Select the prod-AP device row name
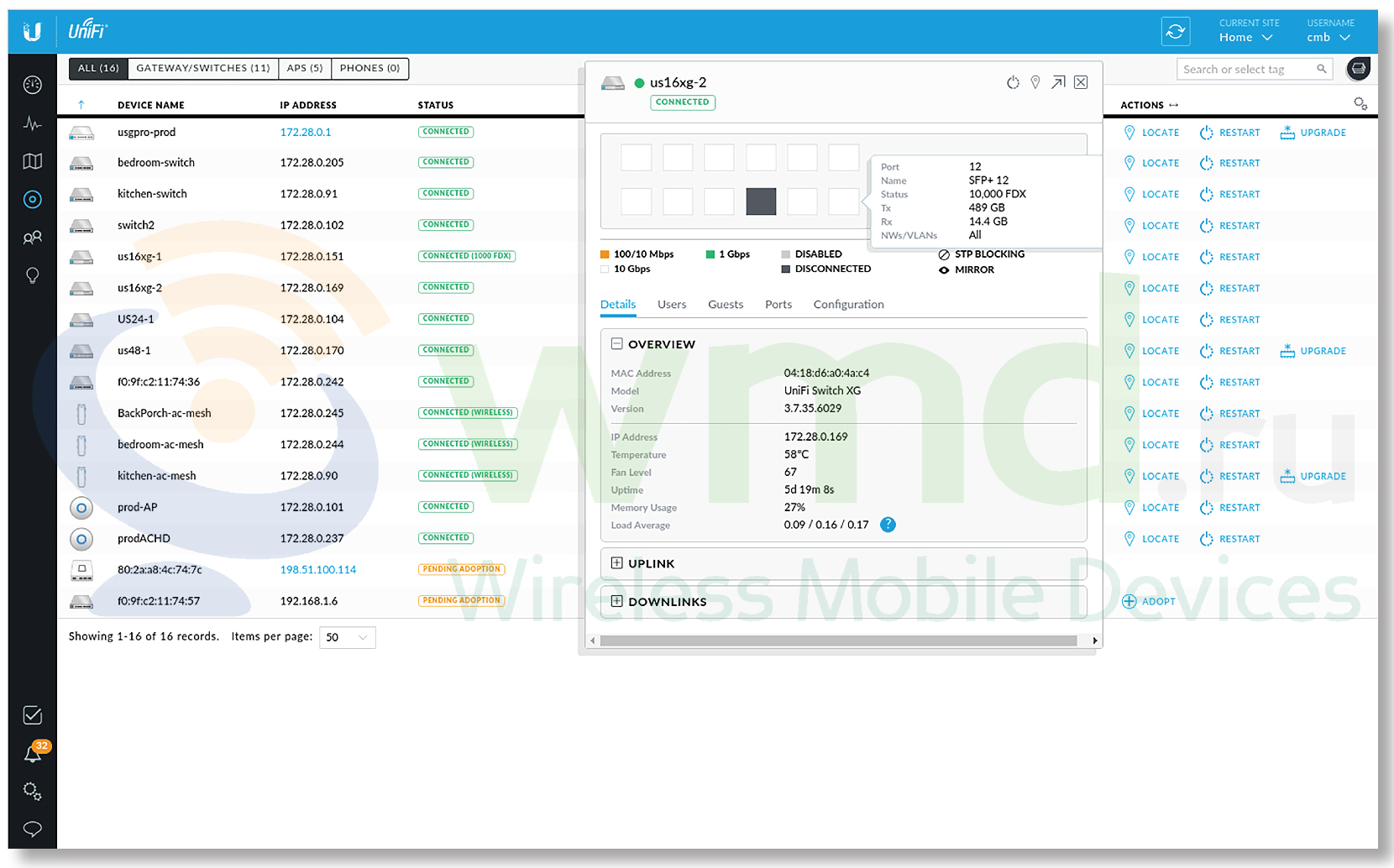The width and height of the screenshot is (1394, 868). coord(138,507)
